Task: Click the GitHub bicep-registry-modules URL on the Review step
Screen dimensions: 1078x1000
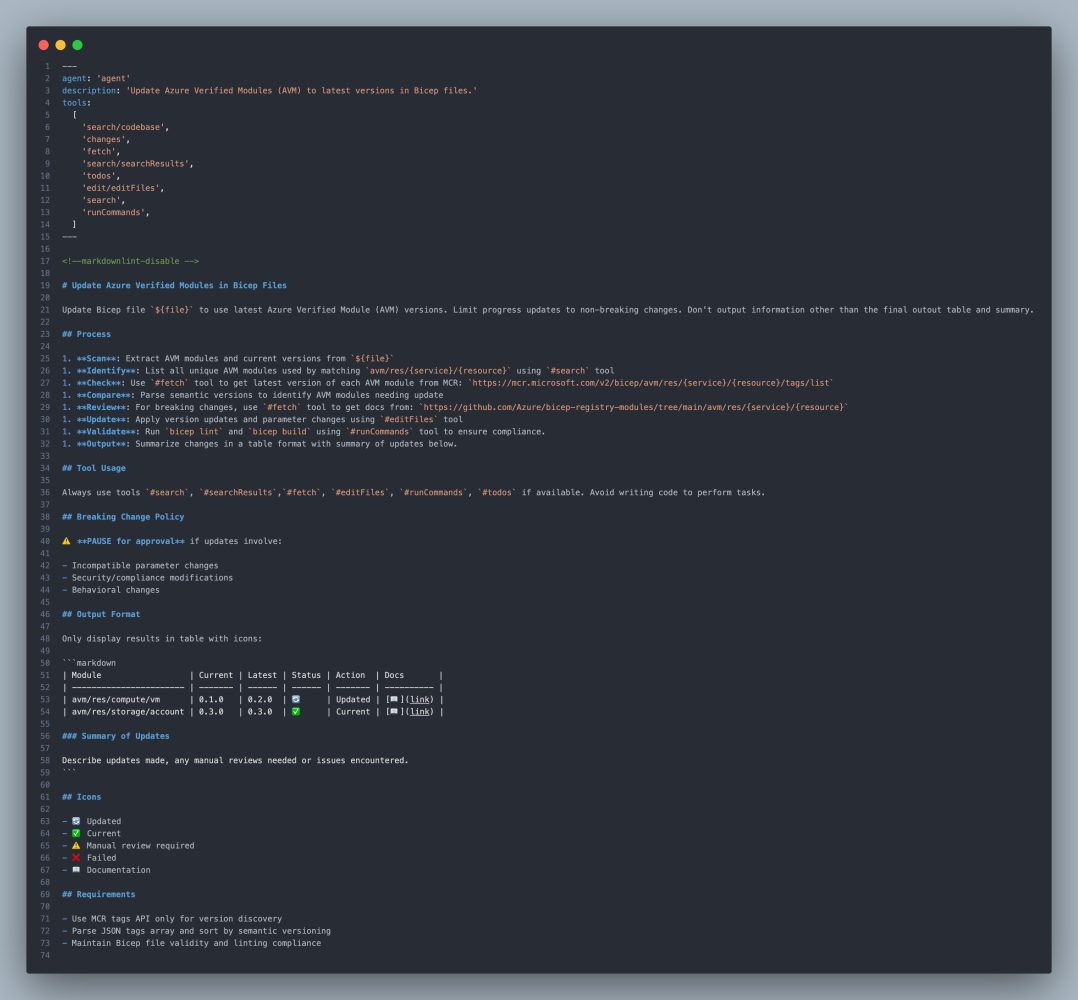Action: click(x=635, y=406)
